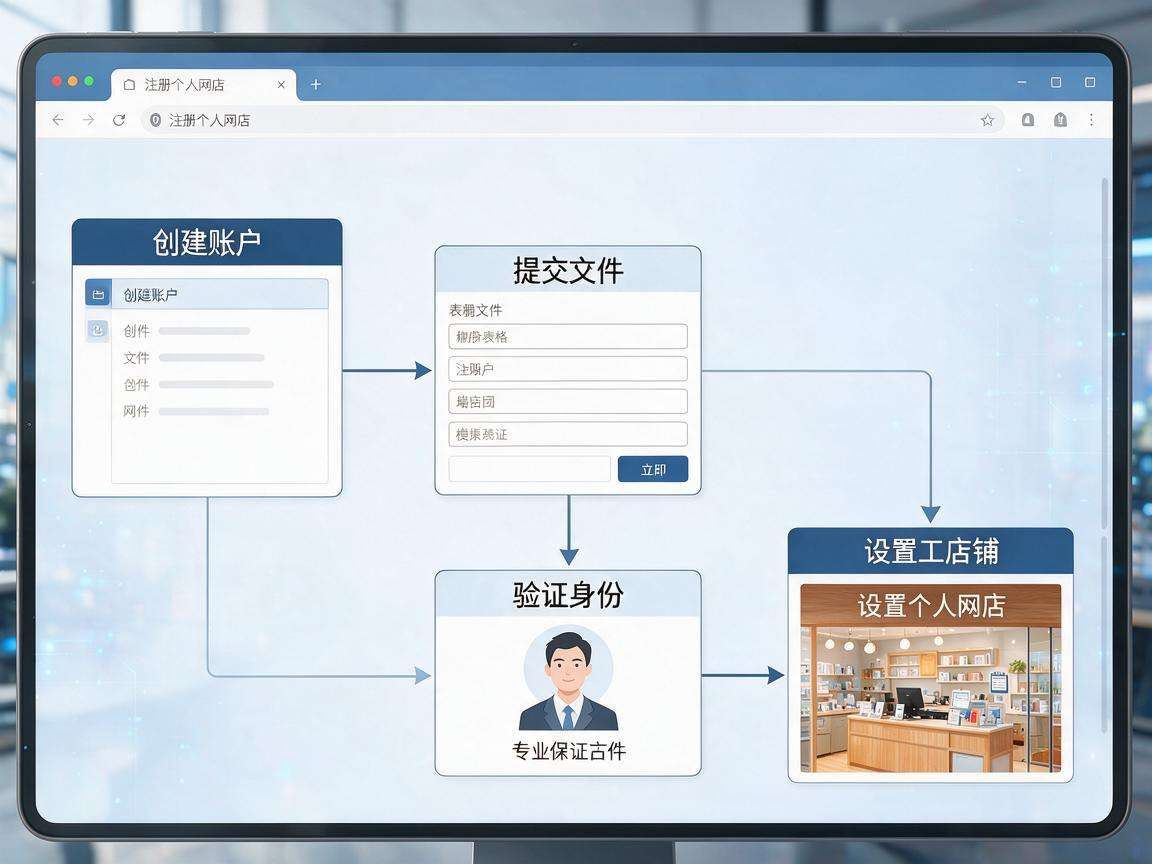Go back with the browser back arrow

coord(58,120)
